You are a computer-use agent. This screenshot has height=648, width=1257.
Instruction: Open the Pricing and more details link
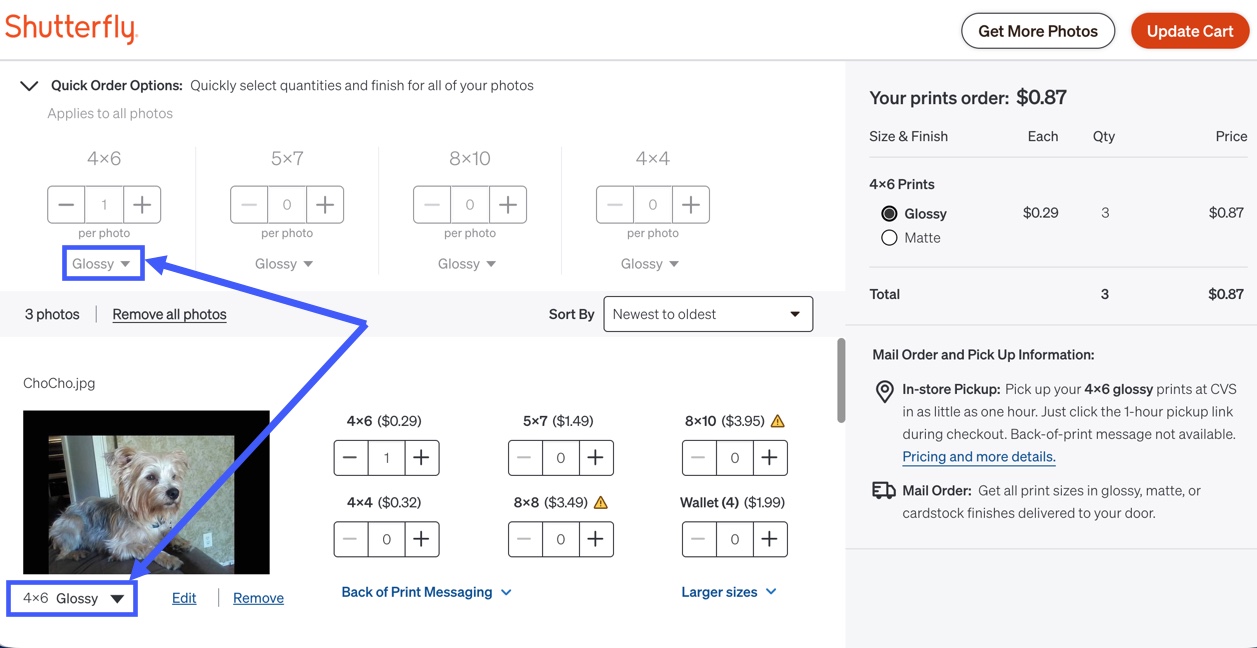[979, 457]
